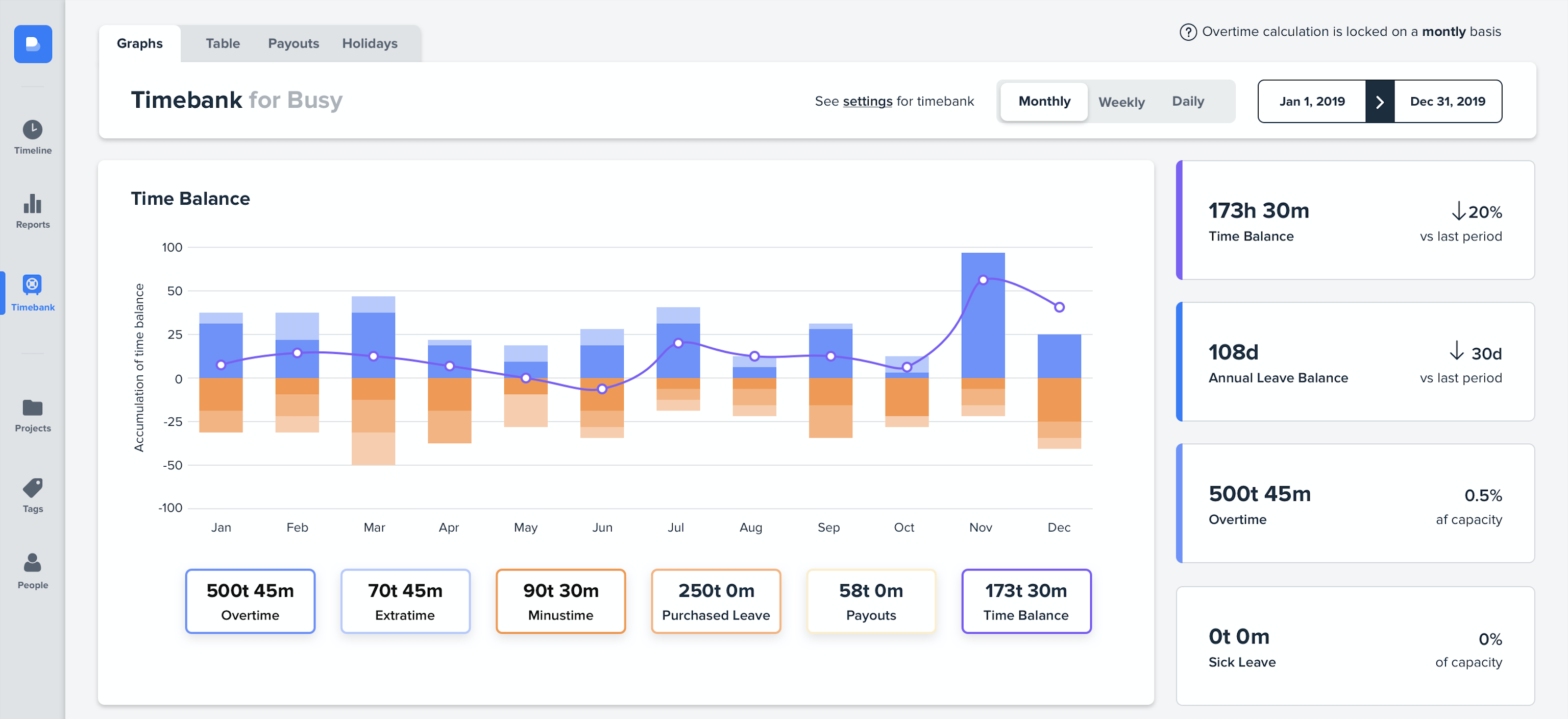Open the Jan 1, 2019 start date picker
This screenshot has width=1568, height=719.
click(1312, 102)
